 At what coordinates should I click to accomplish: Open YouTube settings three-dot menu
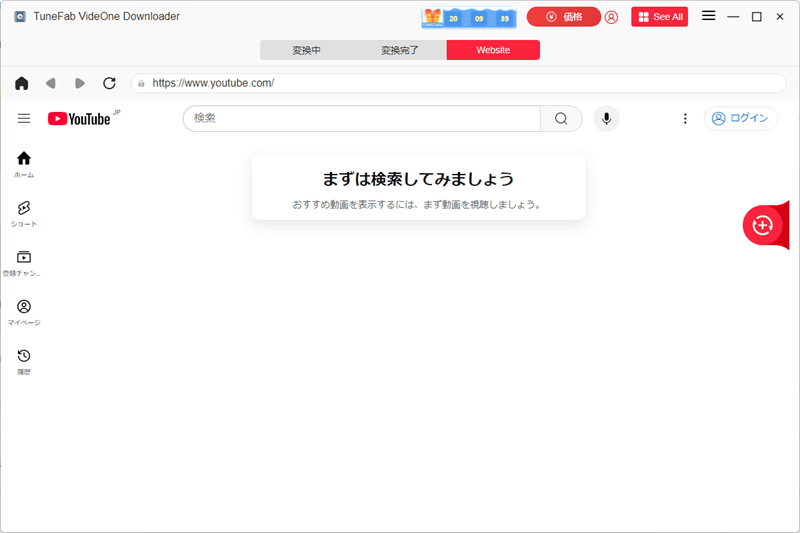(x=685, y=118)
